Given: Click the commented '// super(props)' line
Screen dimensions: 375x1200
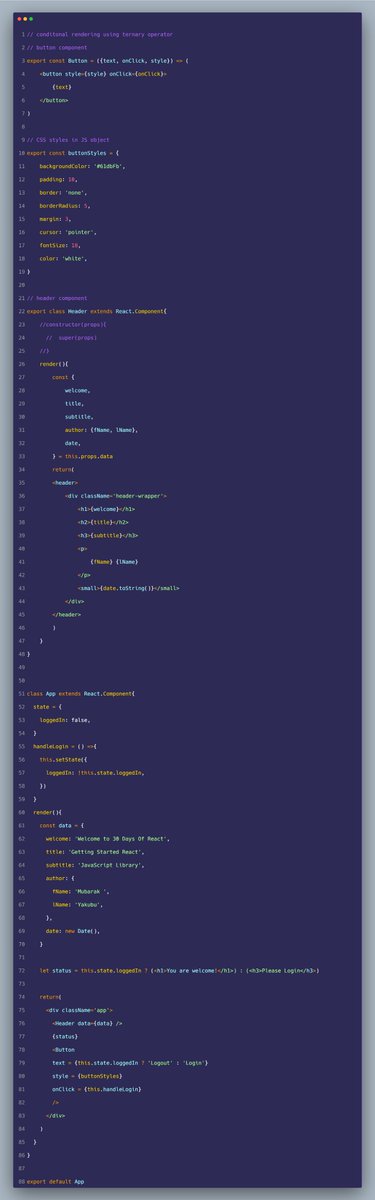Looking at the screenshot, I should pos(68,337).
